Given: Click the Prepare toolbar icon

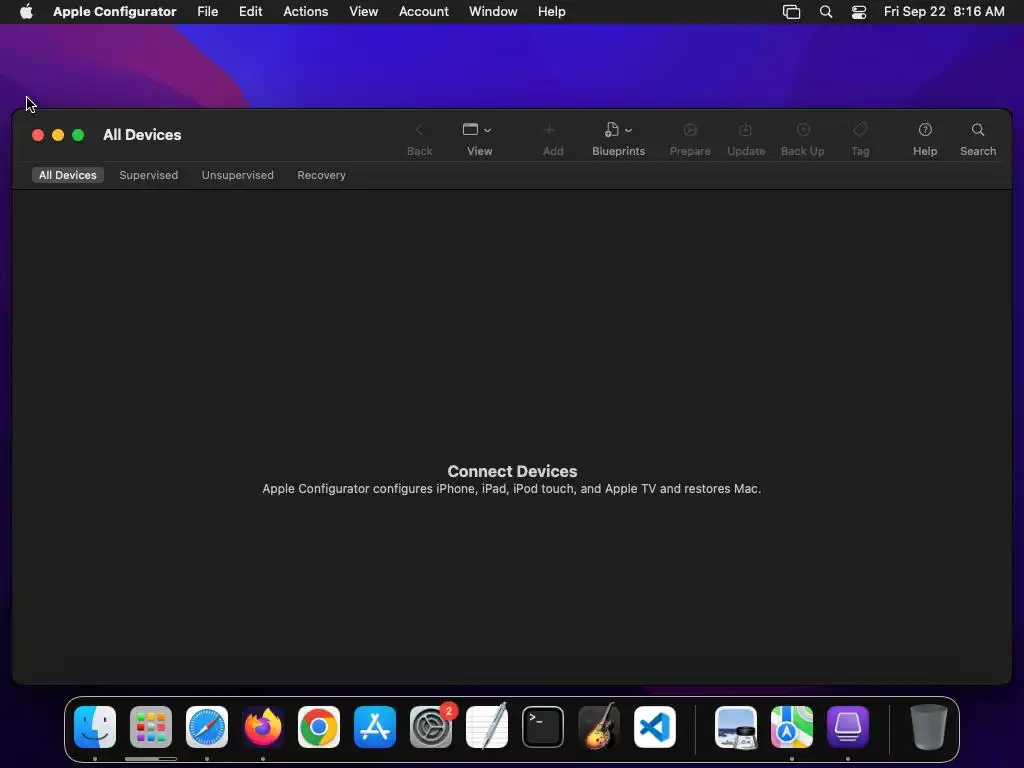Looking at the screenshot, I should [690, 130].
